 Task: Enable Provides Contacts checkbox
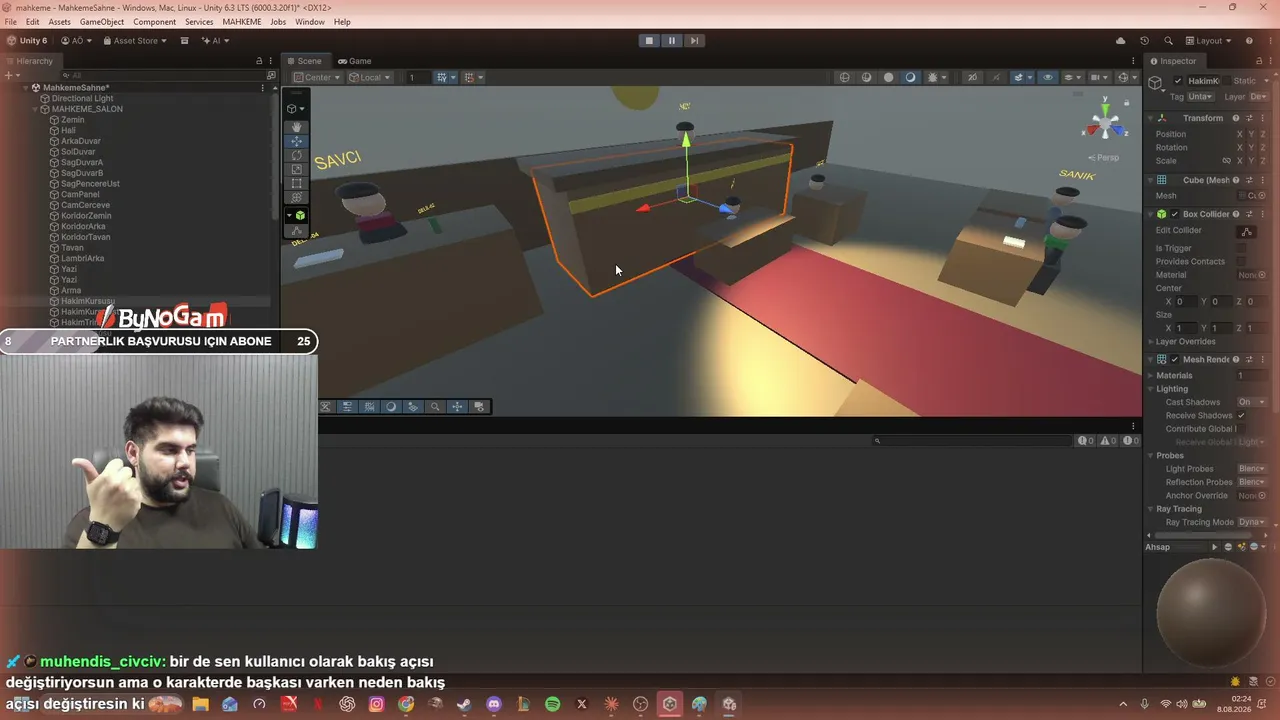pyautogui.click(x=1241, y=262)
